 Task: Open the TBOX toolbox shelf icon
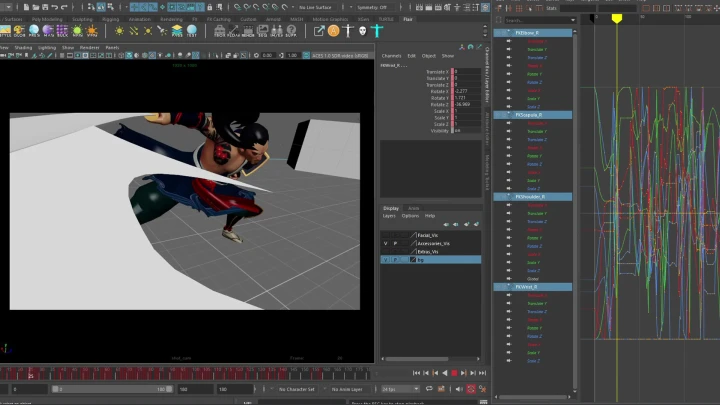click(x=219, y=31)
